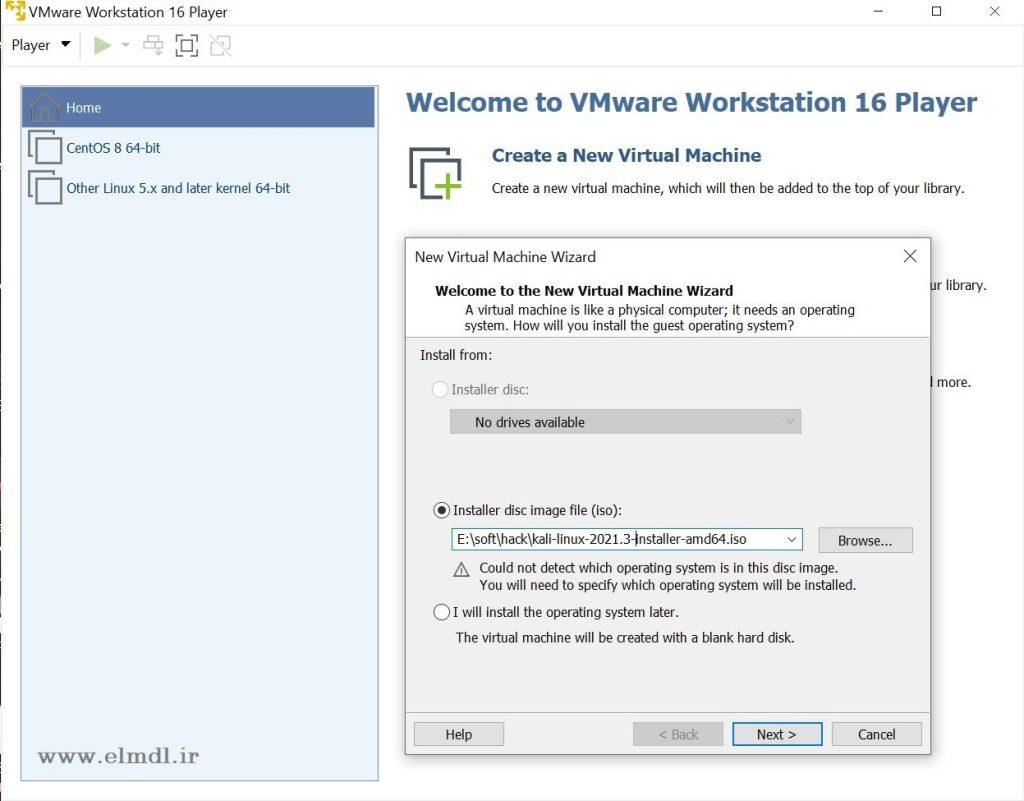Click the Other Linux 5.x VM icon
The image size is (1024, 801).
pyautogui.click(x=45, y=188)
